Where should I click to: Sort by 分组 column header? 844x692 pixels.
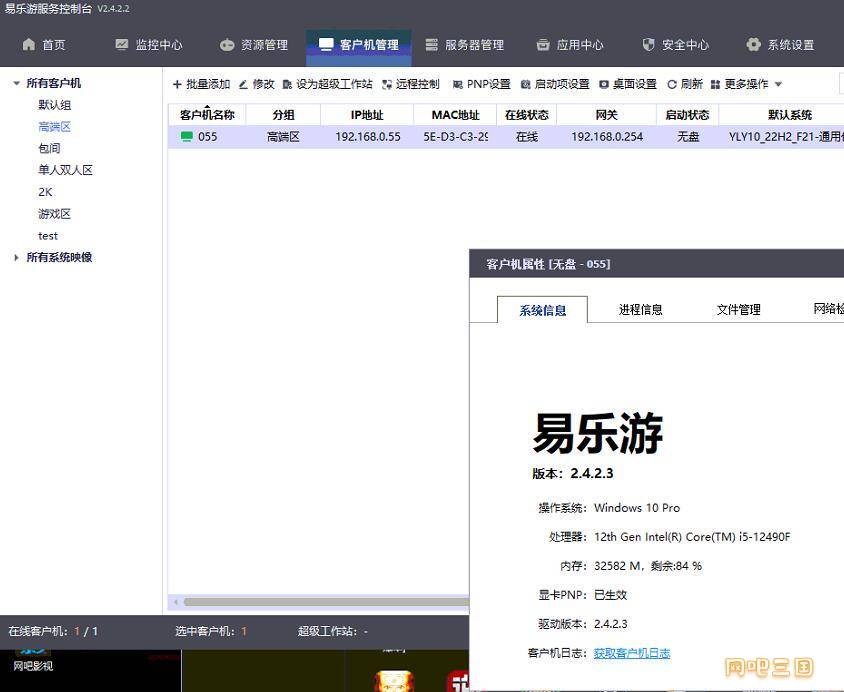tap(283, 115)
